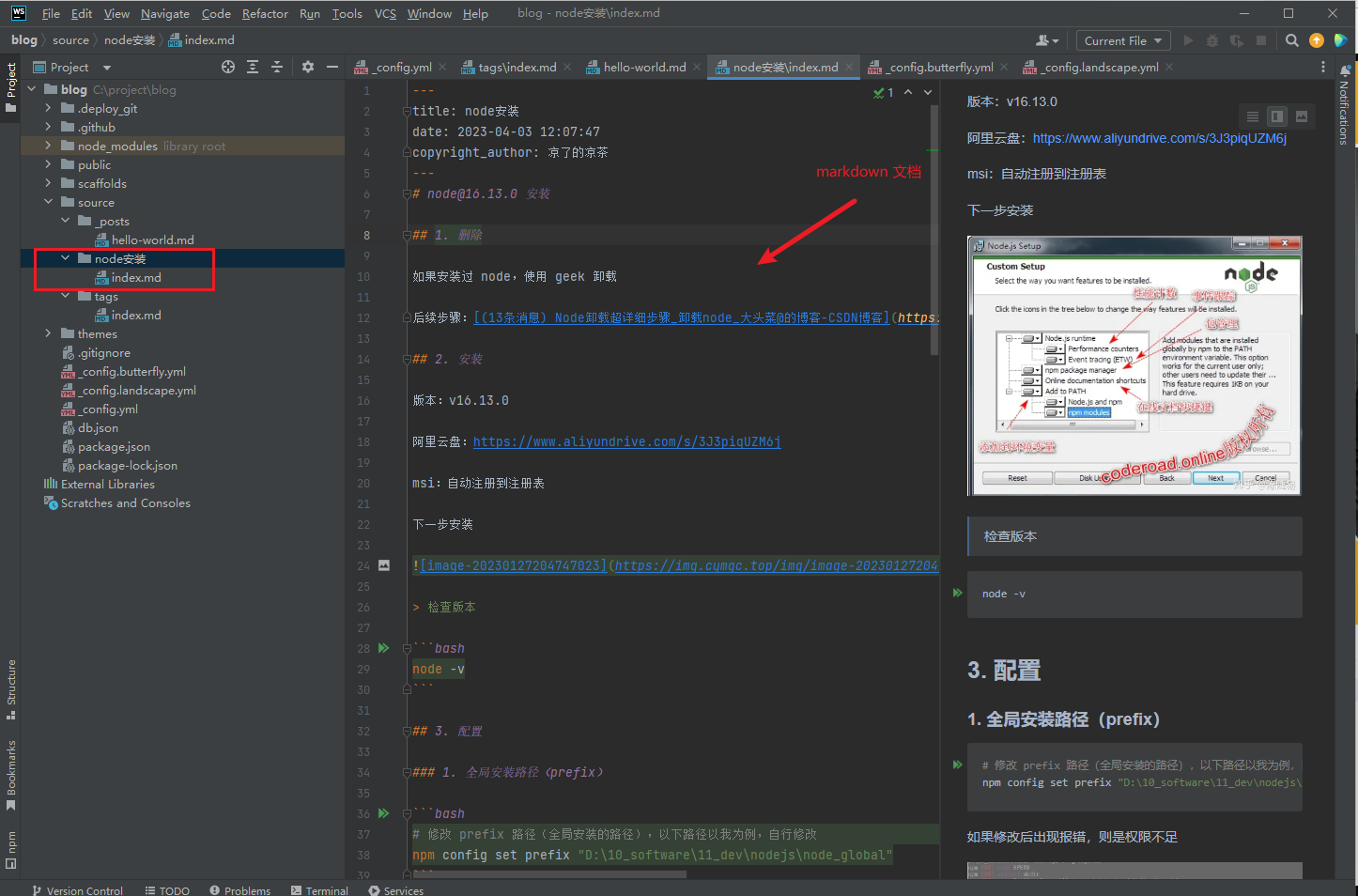The width and height of the screenshot is (1358, 896).
Task: Expand the themes folder
Action: (48, 333)
